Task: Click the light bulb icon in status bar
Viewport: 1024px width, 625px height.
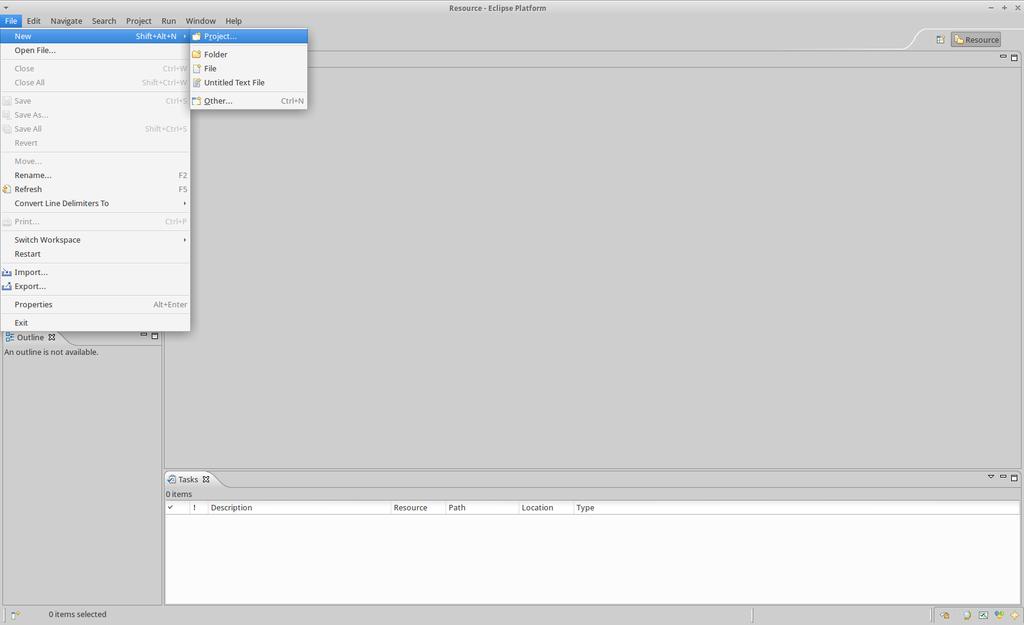Action: (x=967, y=615)
